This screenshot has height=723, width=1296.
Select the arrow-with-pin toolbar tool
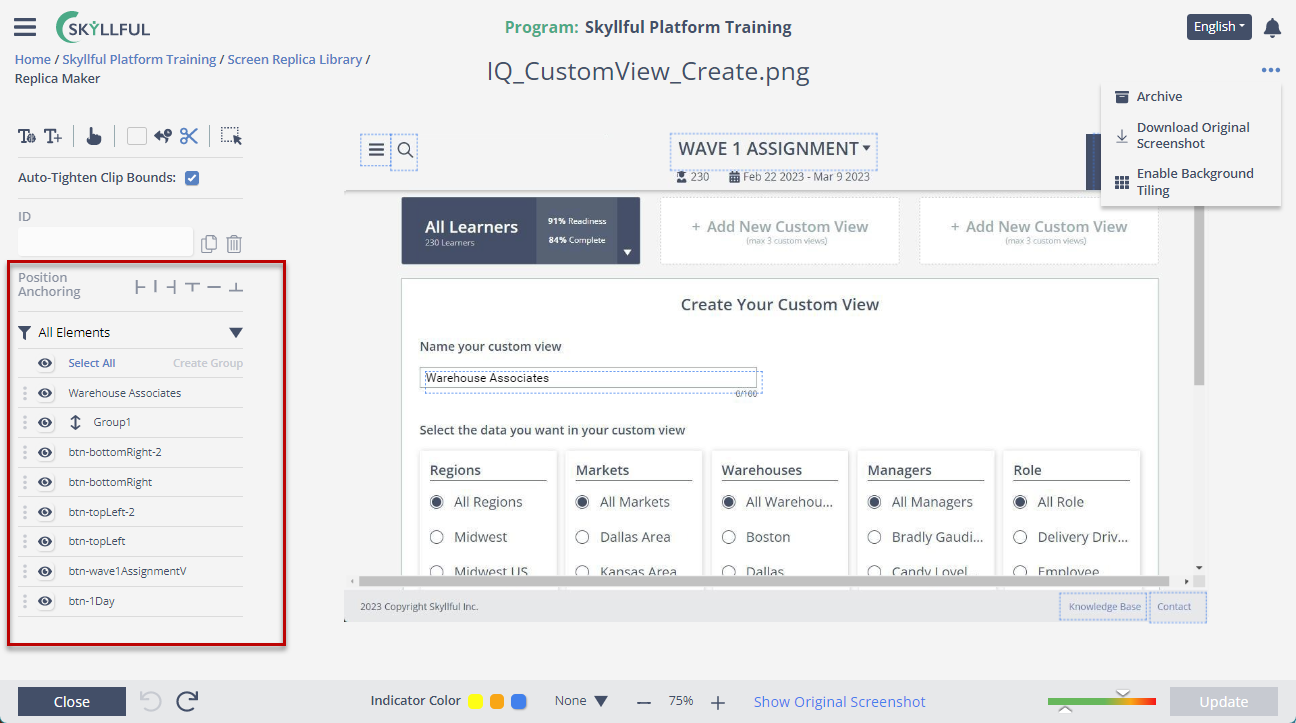pyautogui.click(x=163, y=136)
